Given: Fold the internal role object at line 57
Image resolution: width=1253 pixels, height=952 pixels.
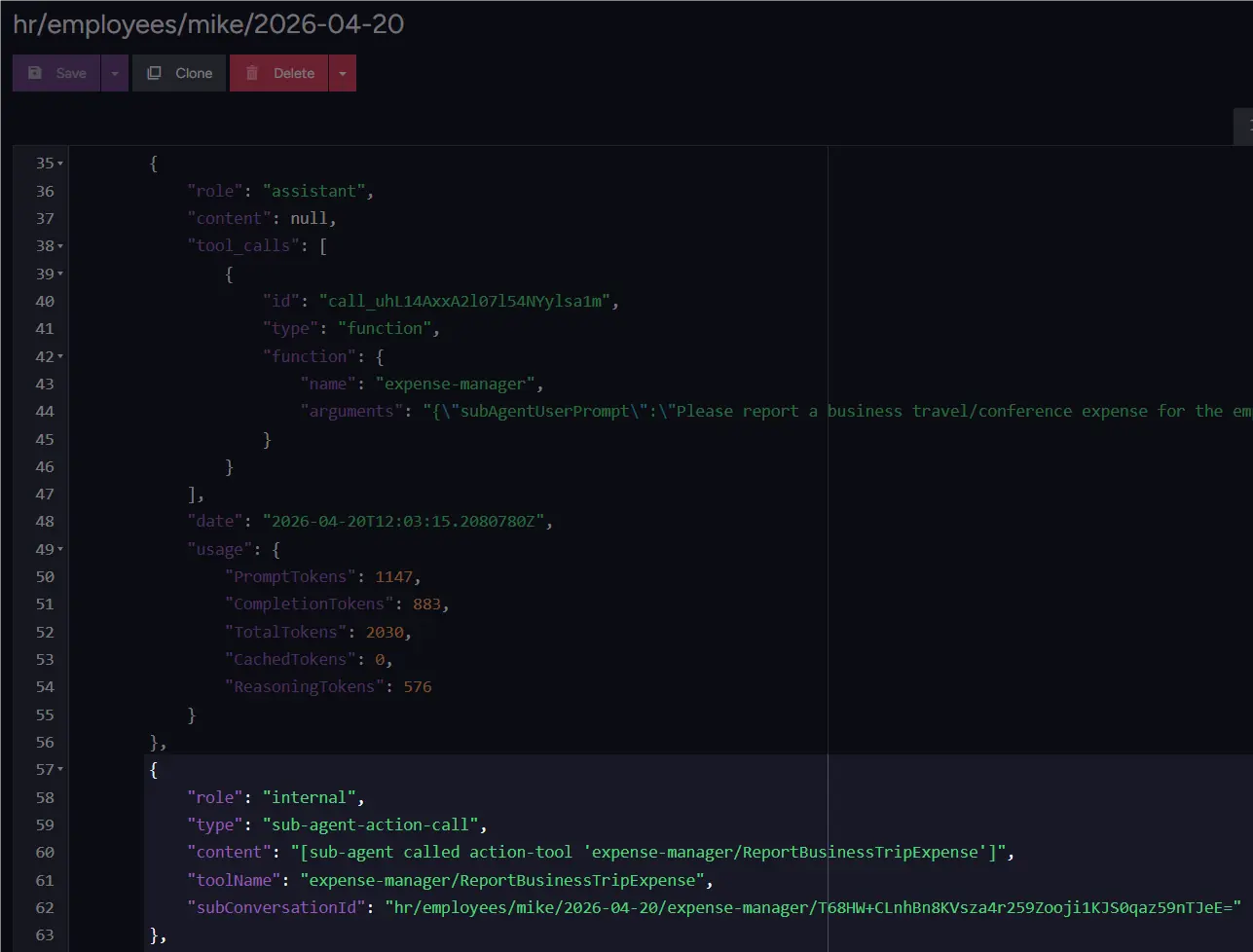Looking at the screenshot, I should click(x=61, y=770).
